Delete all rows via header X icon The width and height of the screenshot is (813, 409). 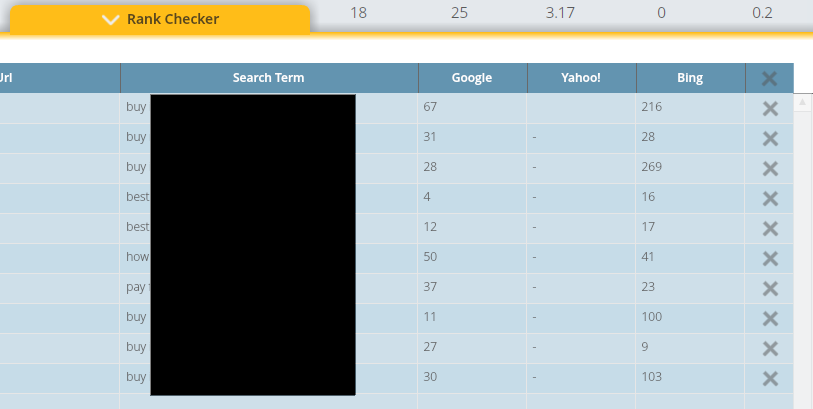tap(769, 78)
